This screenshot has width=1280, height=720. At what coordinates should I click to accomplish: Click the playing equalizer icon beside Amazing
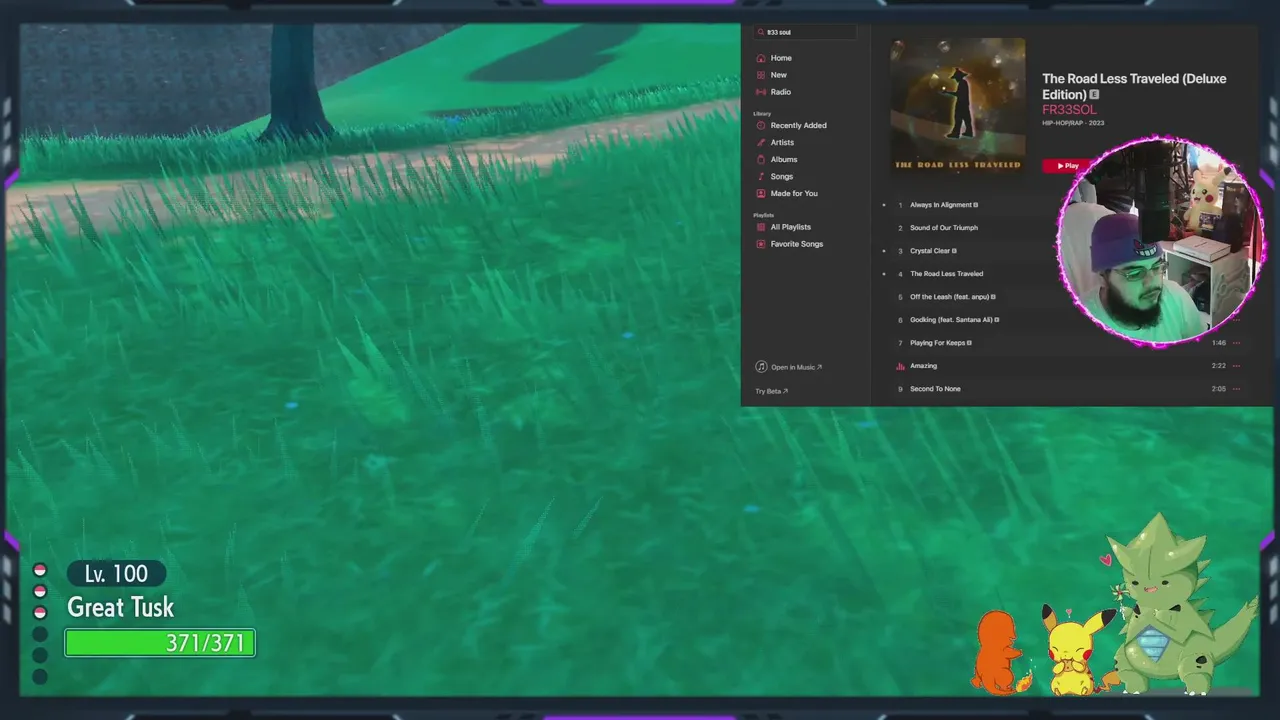(900, 366)
